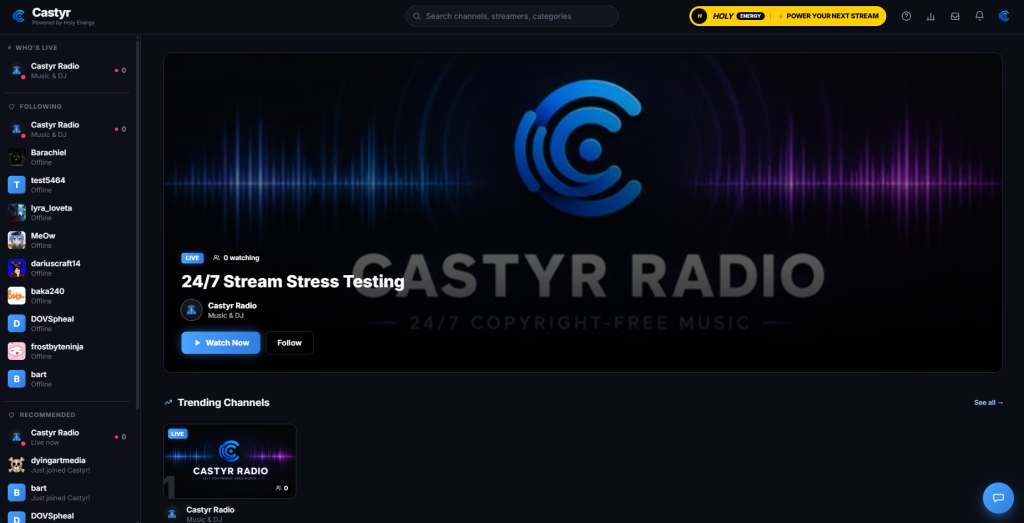The height and width of the screenshot is (523, 1024).
Task: Select dariuscraft14 avatar in Following list
Action: pyautogui.click(x=16, y=268)
